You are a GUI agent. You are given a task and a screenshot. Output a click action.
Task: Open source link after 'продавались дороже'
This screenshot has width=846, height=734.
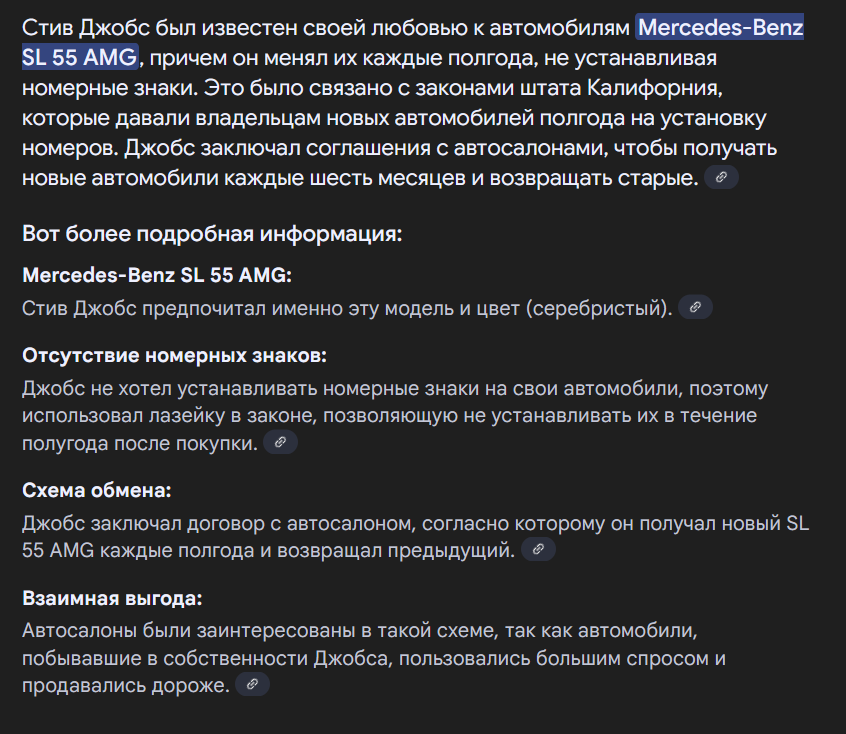click(252, 684)
